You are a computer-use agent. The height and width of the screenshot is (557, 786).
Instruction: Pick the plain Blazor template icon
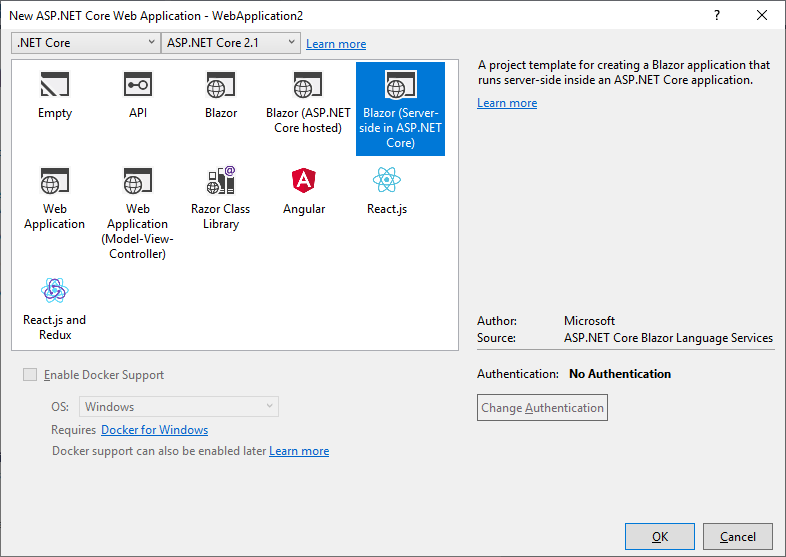click(221, 84)
